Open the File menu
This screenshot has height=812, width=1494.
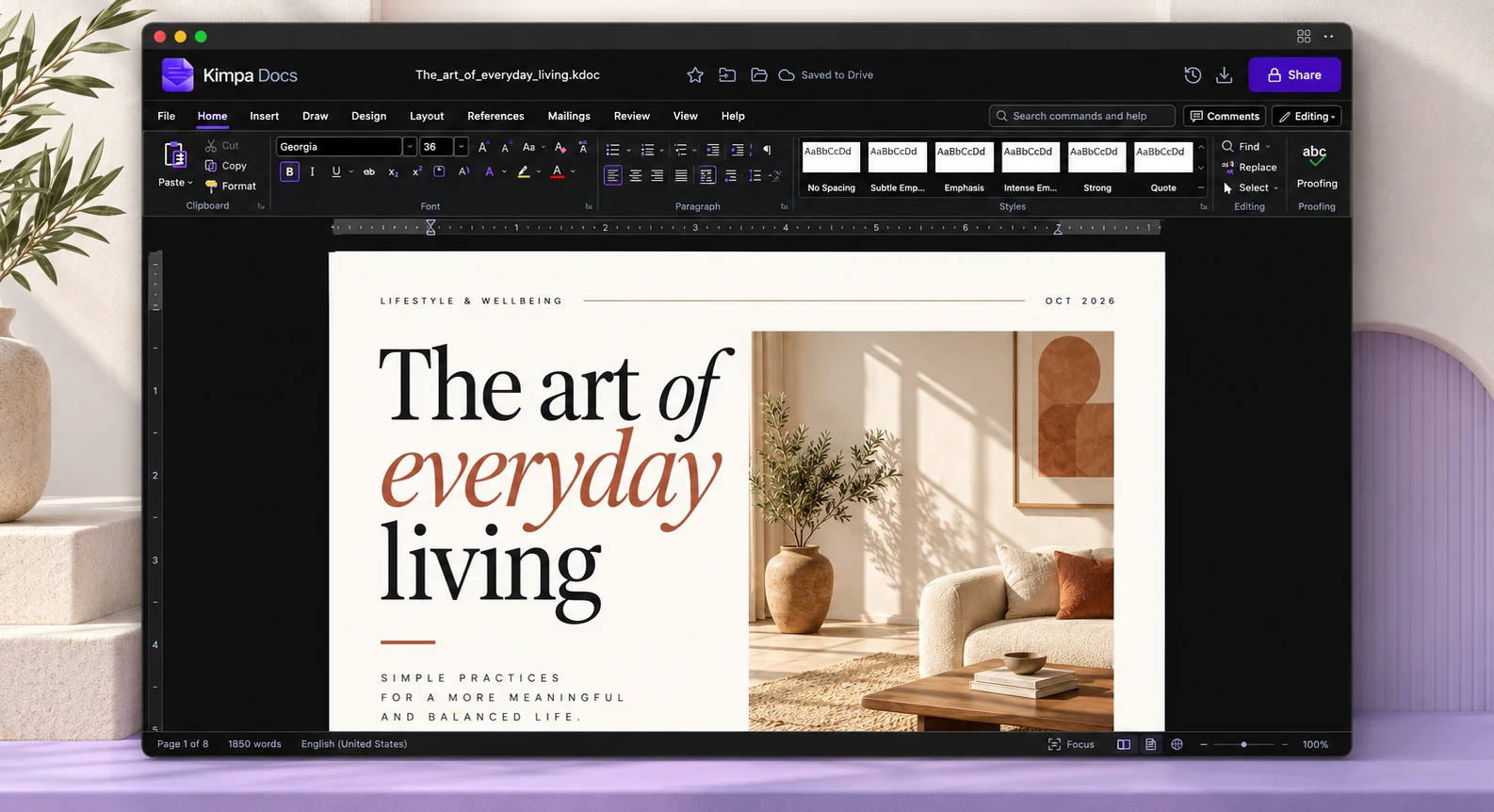click(x=167, y=117)
